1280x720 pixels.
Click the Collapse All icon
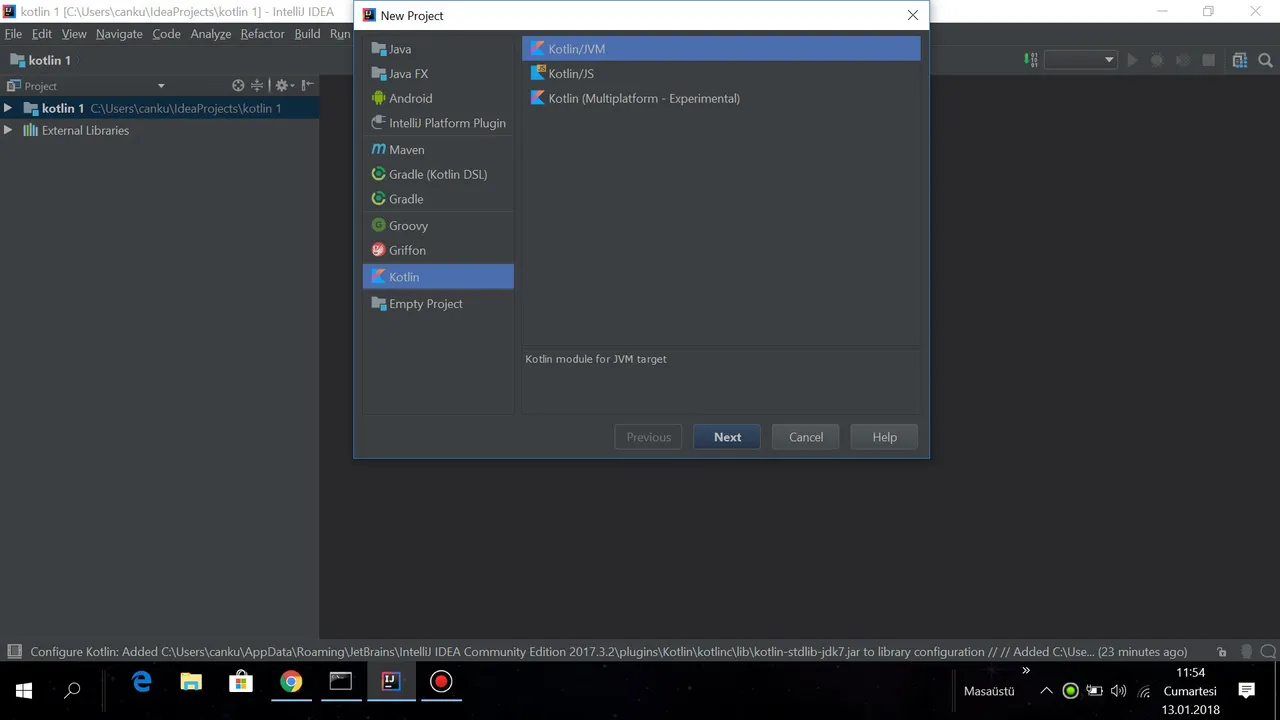tap(257, 86)
